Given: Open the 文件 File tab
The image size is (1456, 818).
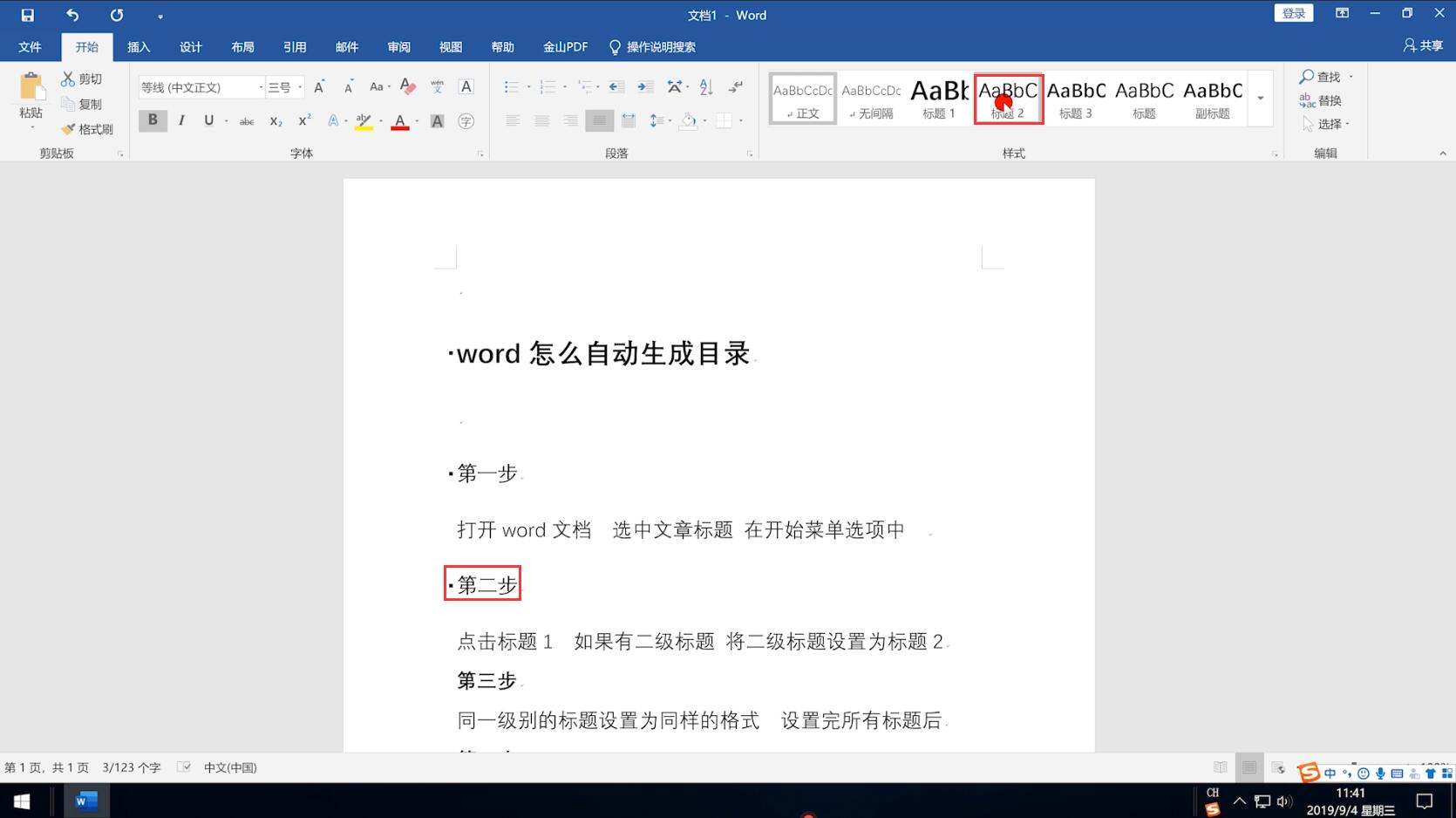Looking at the screenshot, I should click(30, 47).
